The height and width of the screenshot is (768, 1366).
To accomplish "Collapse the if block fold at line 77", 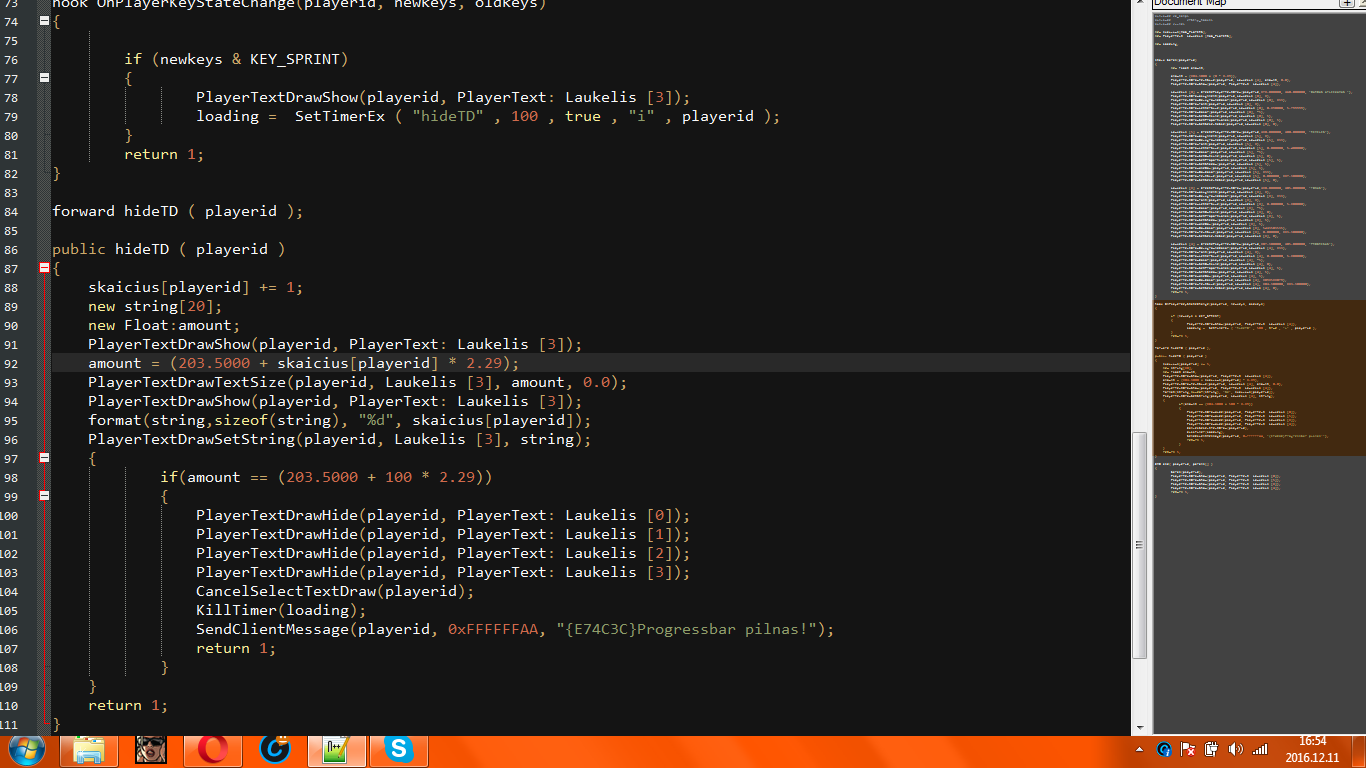I will coord(44,77).
